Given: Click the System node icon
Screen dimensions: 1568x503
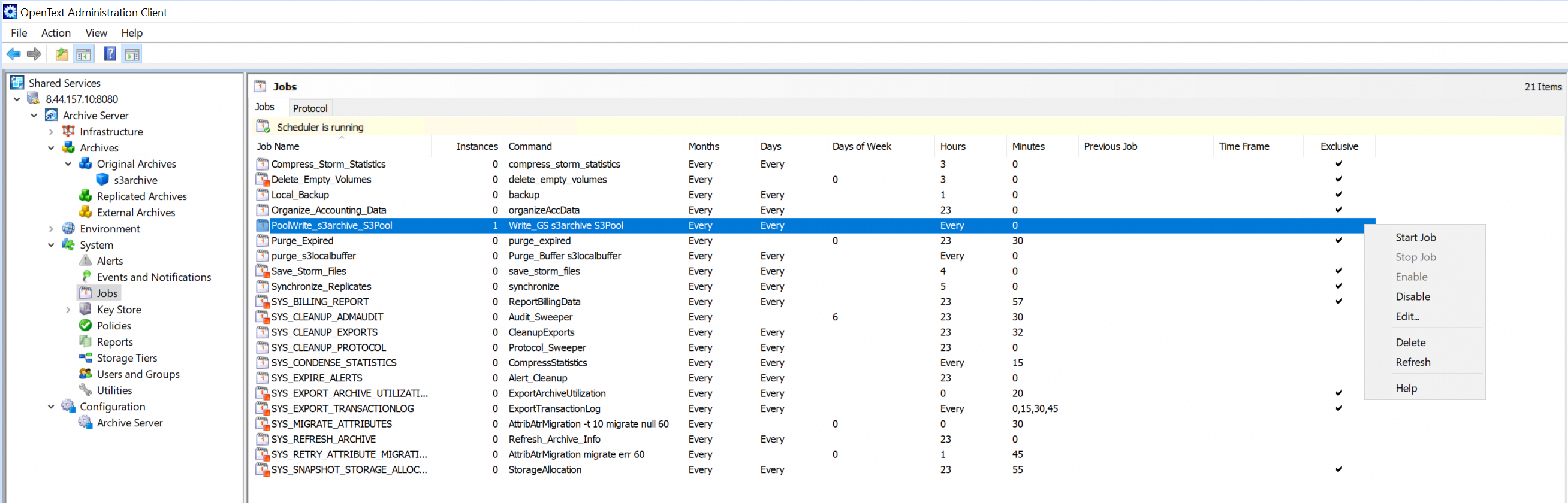Looking at the screenshot, I should (68, 244).
